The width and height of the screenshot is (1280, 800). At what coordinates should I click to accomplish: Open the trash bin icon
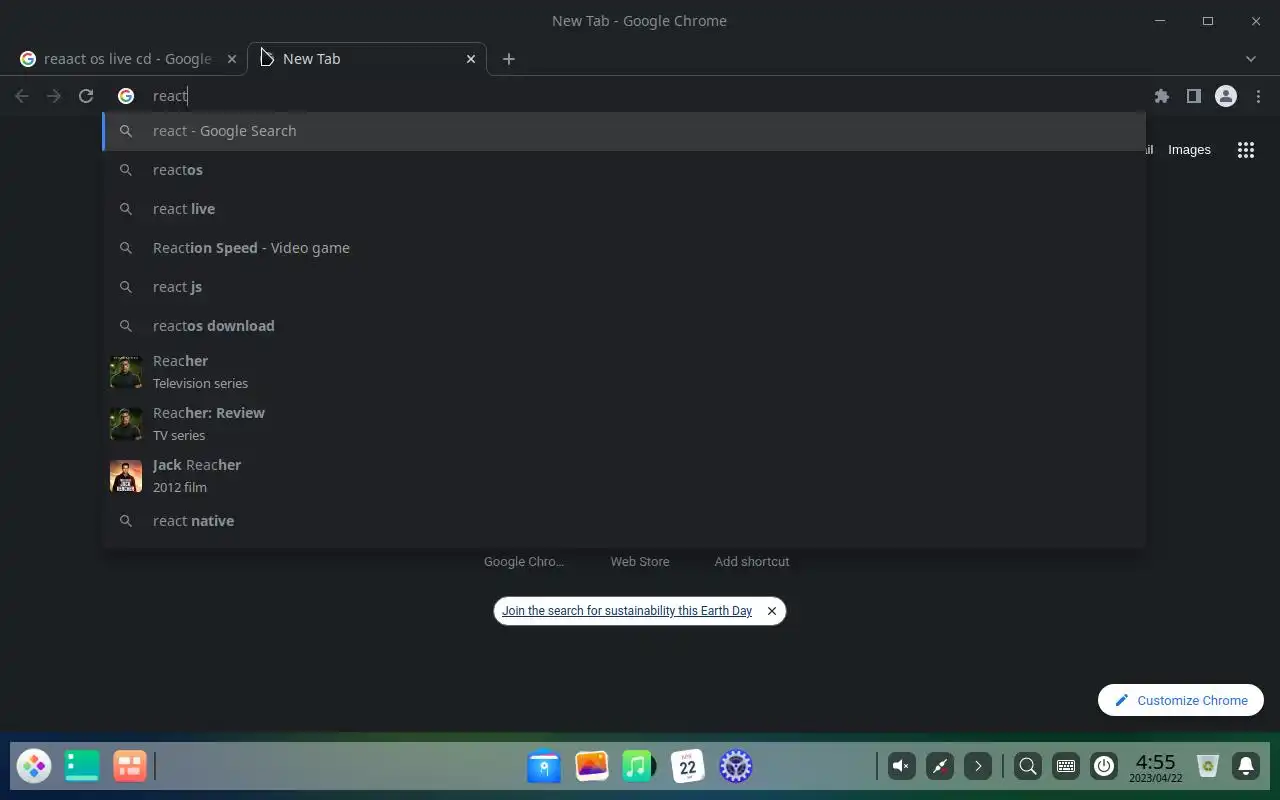point(1208,767)
